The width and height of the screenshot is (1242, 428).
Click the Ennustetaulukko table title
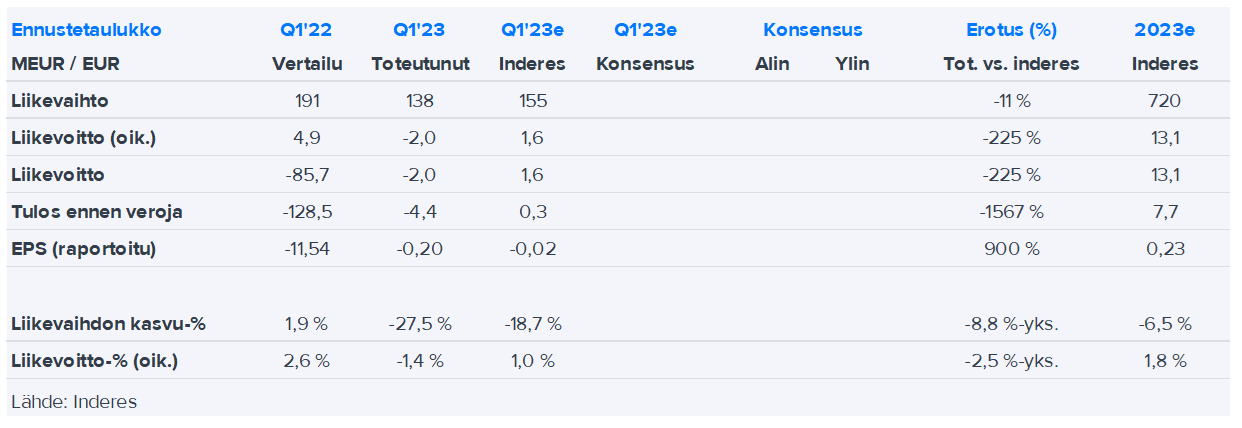(86, 30)
